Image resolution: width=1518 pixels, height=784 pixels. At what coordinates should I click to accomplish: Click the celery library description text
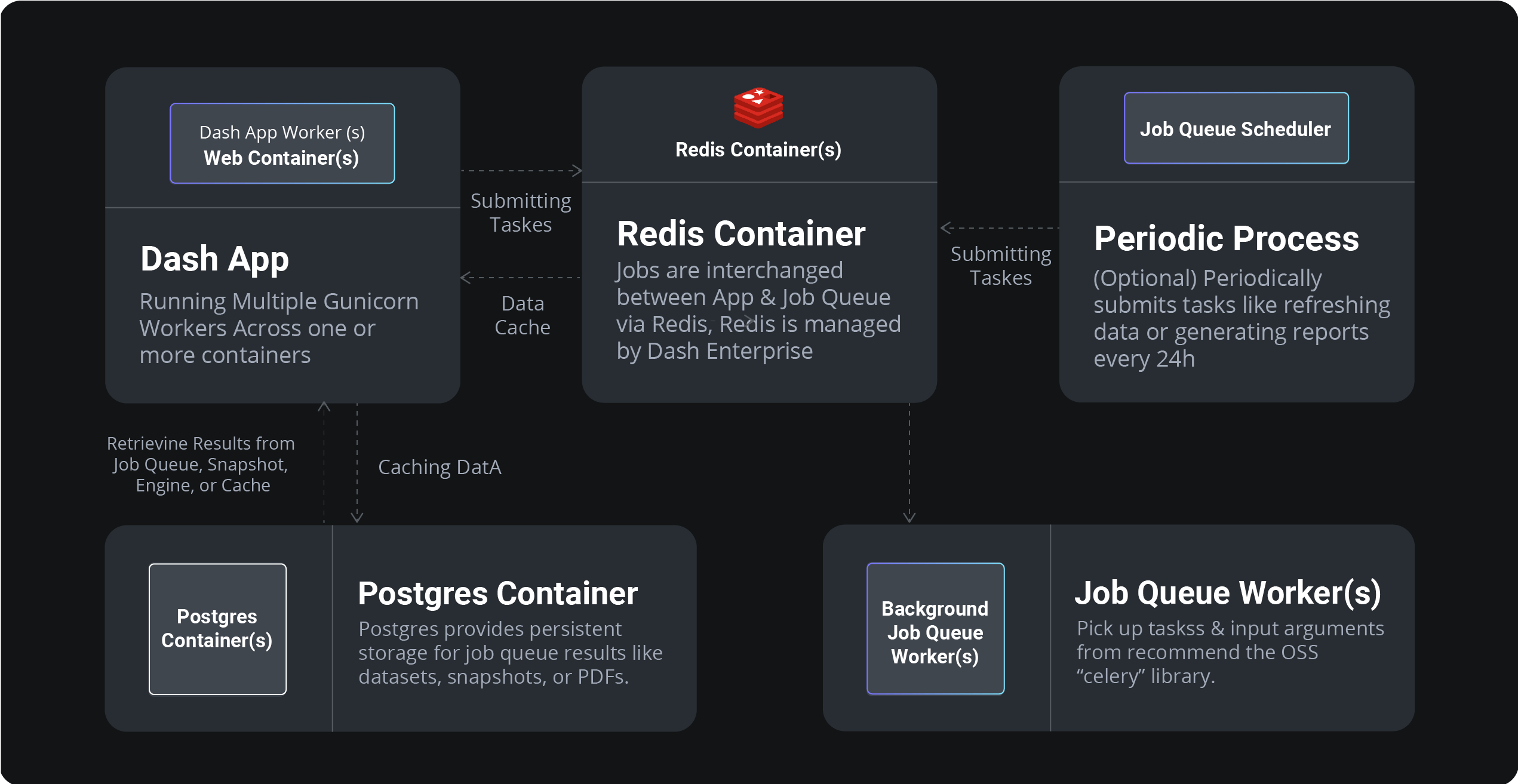pos(1230,652)
